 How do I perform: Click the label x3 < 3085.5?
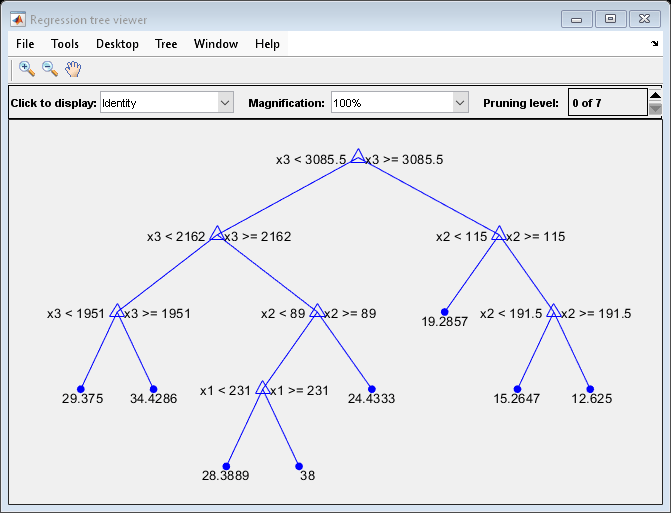click(311, 160)
